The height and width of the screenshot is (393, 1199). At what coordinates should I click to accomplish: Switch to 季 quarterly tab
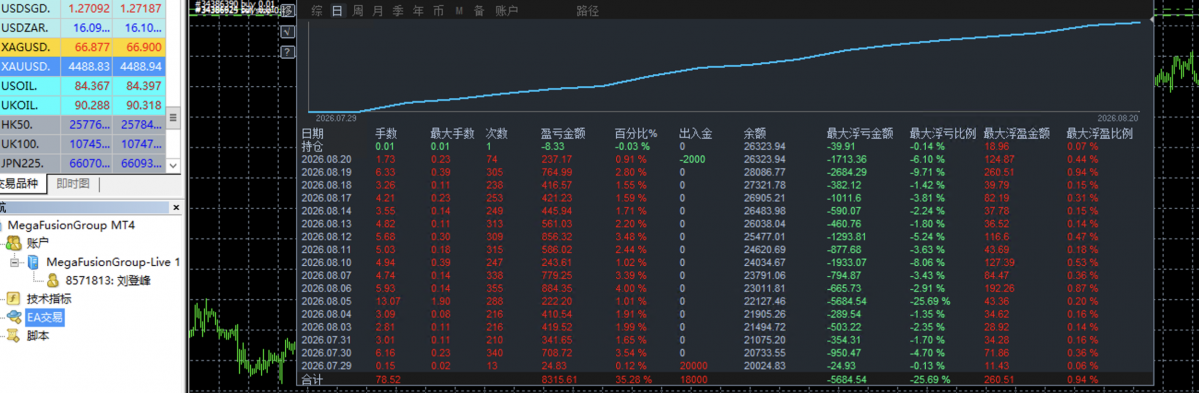pos(398,11)
